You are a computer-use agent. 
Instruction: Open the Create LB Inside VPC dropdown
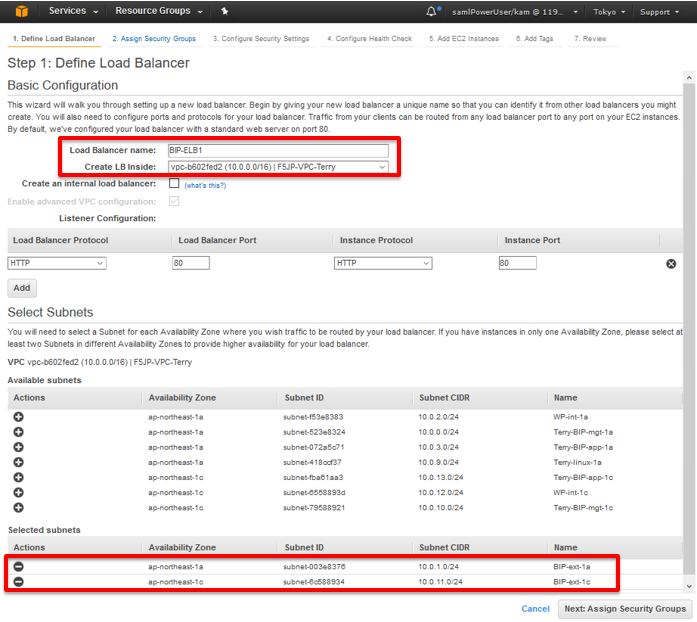coord(278,167)
